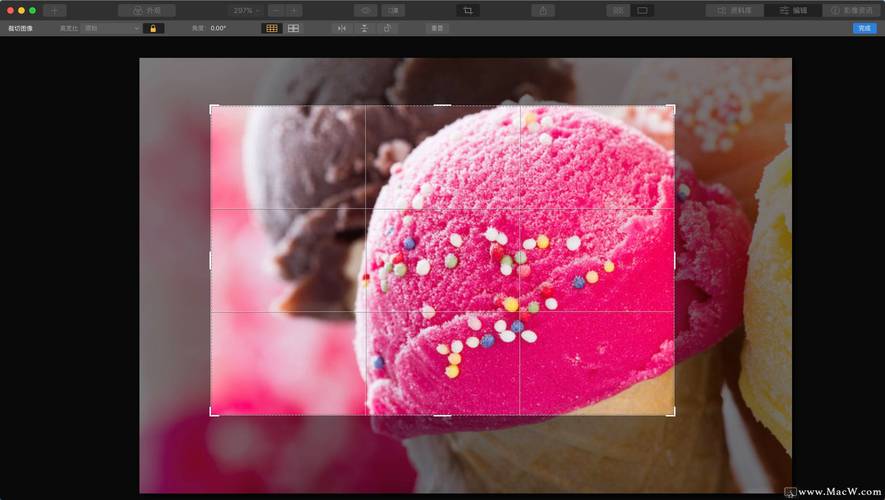
Task: Flip the image vertically
Action: pos(365,28)
